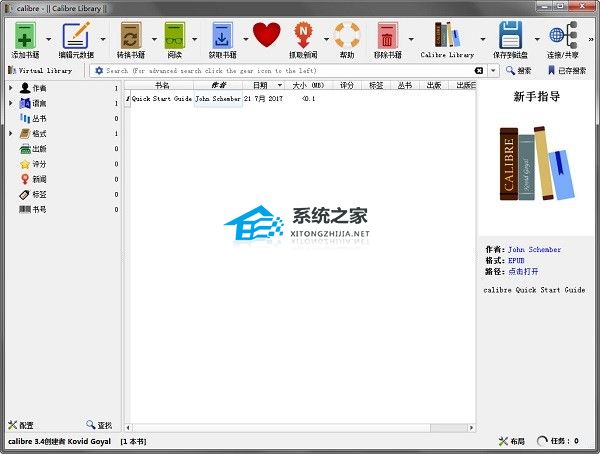The image size is (600, 454).
Task: Click the lifebuoy Help (帮助) icon
Action: point(346,35)
